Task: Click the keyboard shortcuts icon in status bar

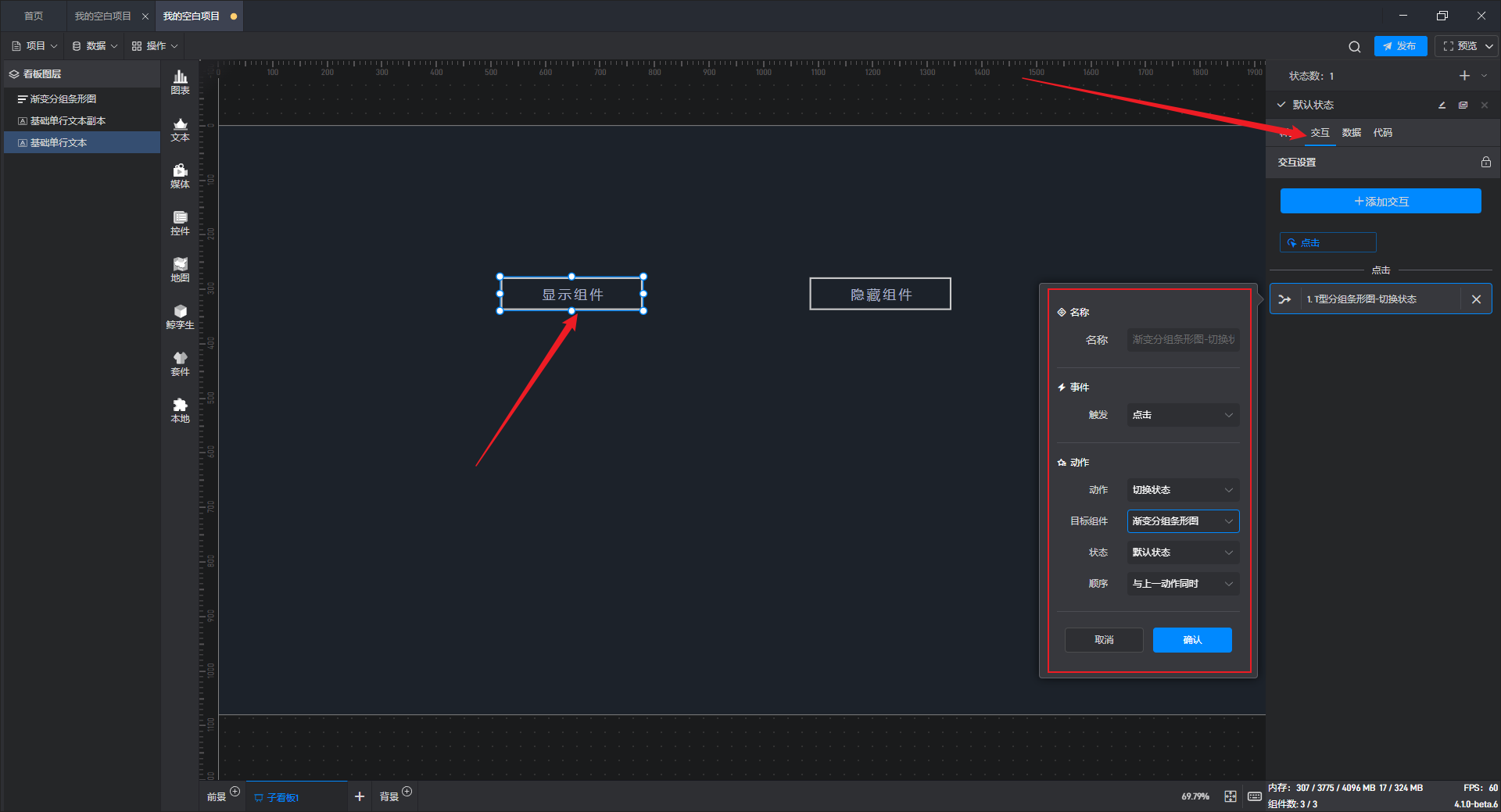Action: tap(1254, 796)
